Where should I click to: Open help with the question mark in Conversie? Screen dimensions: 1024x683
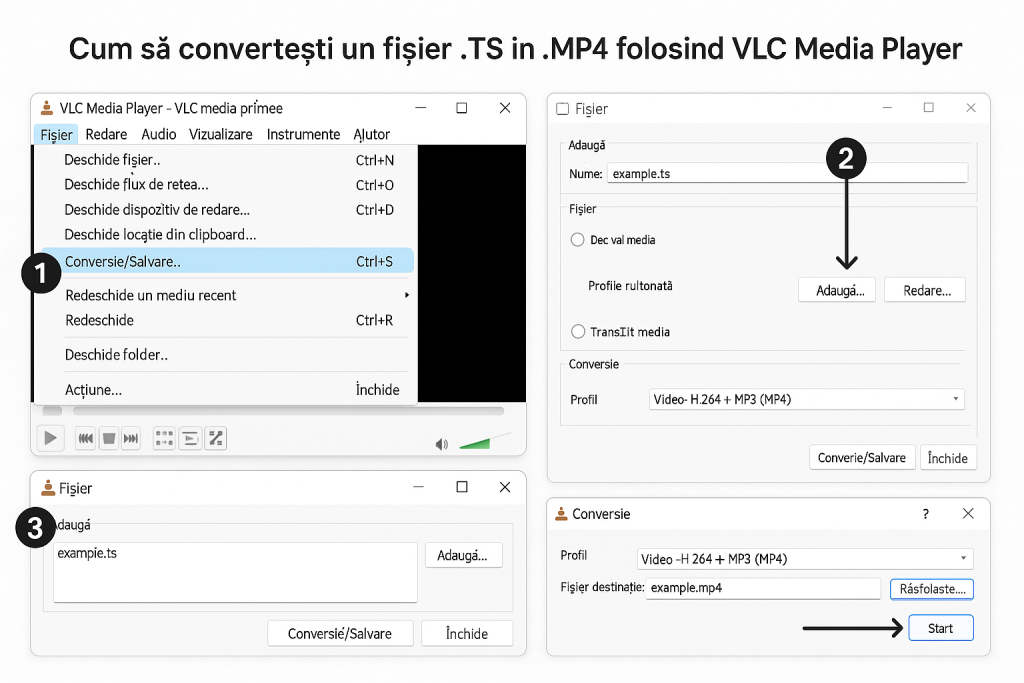[925, 514]
